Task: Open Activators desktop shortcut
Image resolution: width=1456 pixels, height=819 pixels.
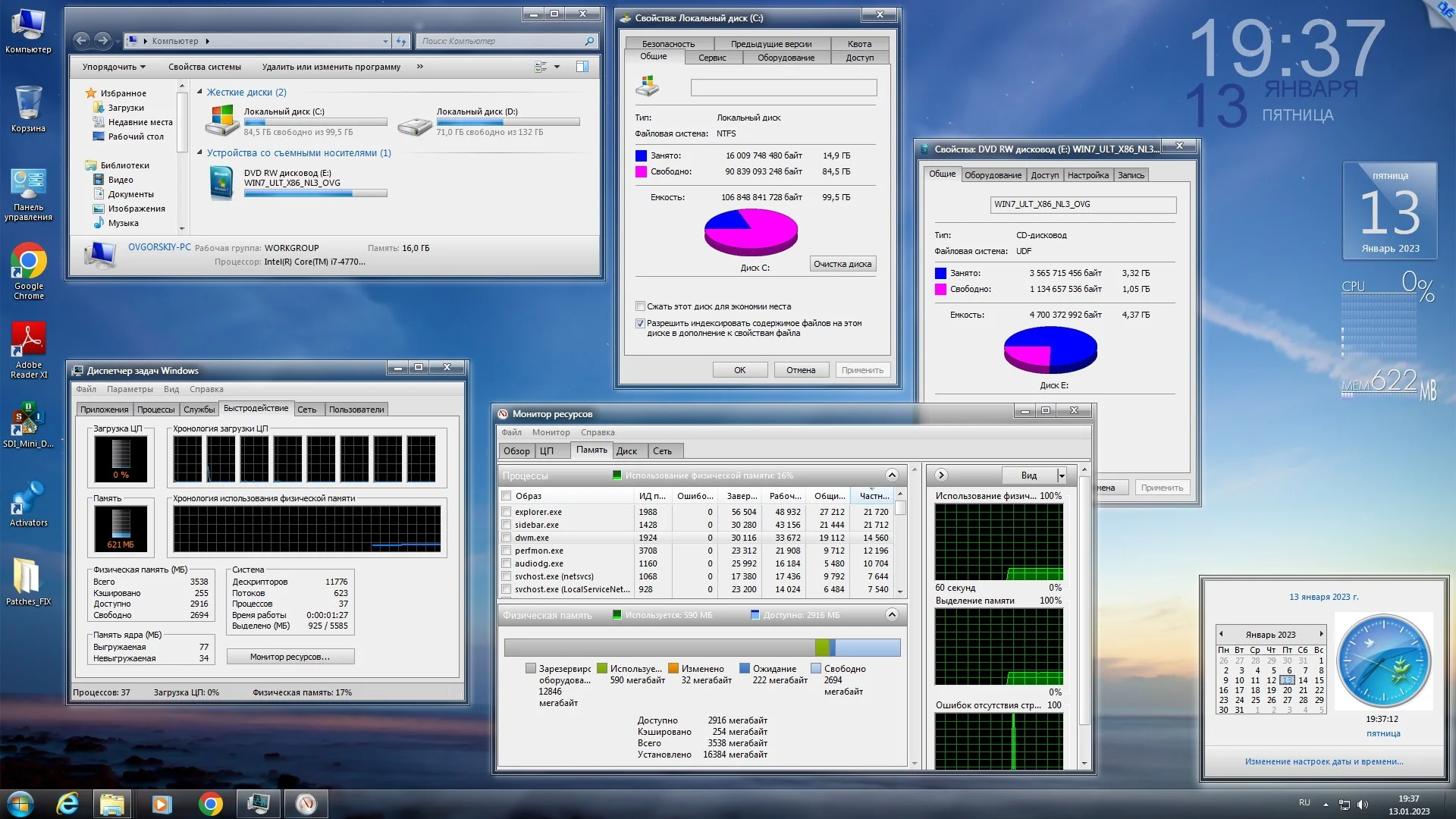Action: point(29,498)
